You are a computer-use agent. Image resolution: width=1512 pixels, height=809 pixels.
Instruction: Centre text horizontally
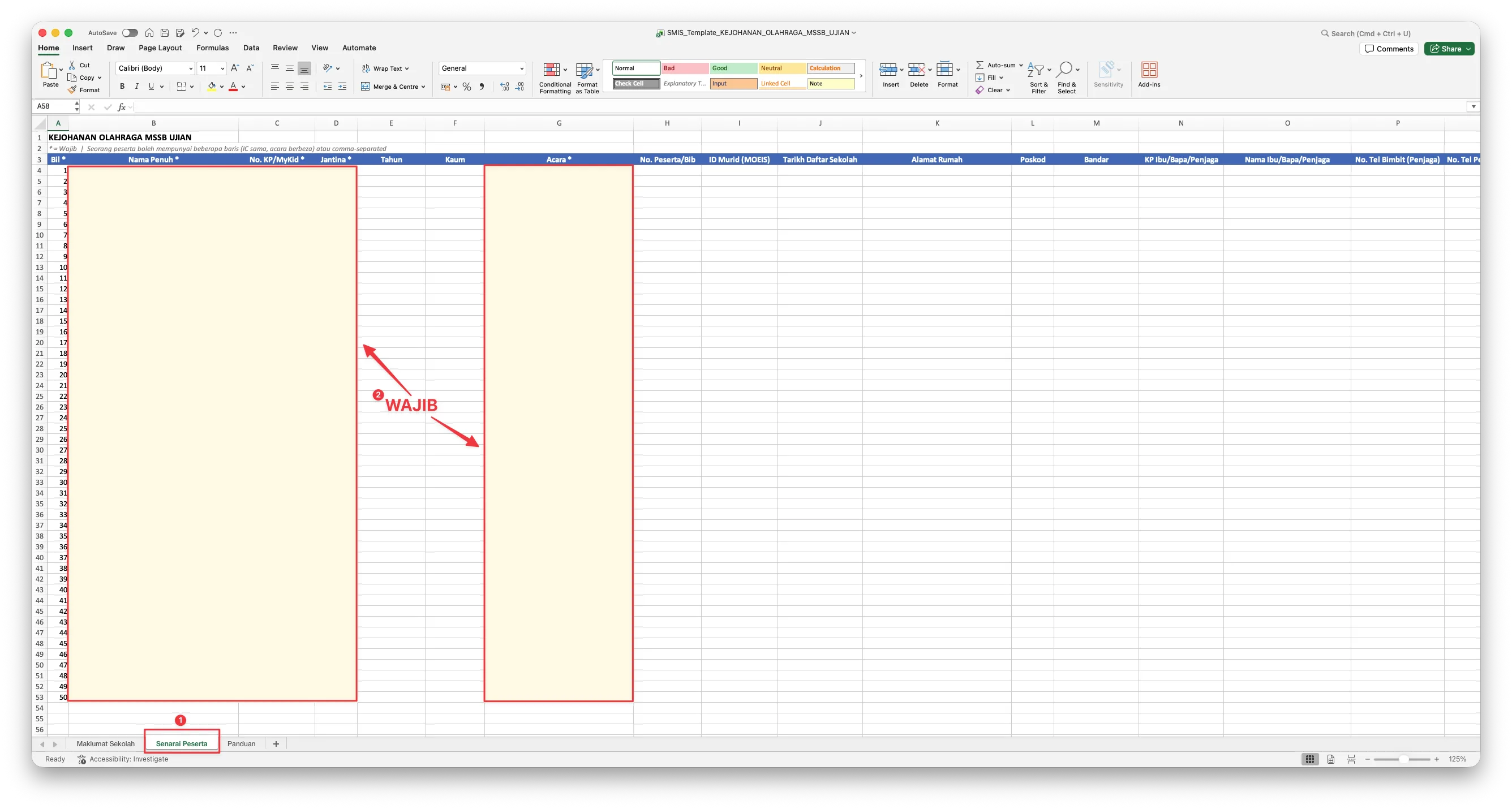pyautogui.click(x=289, y=86)
